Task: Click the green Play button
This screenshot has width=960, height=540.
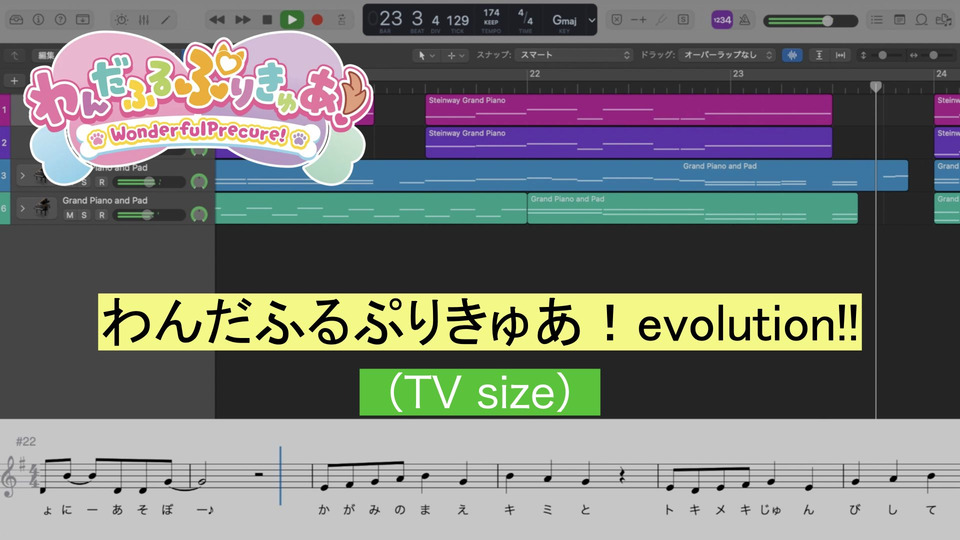Action: coord(292,20)
